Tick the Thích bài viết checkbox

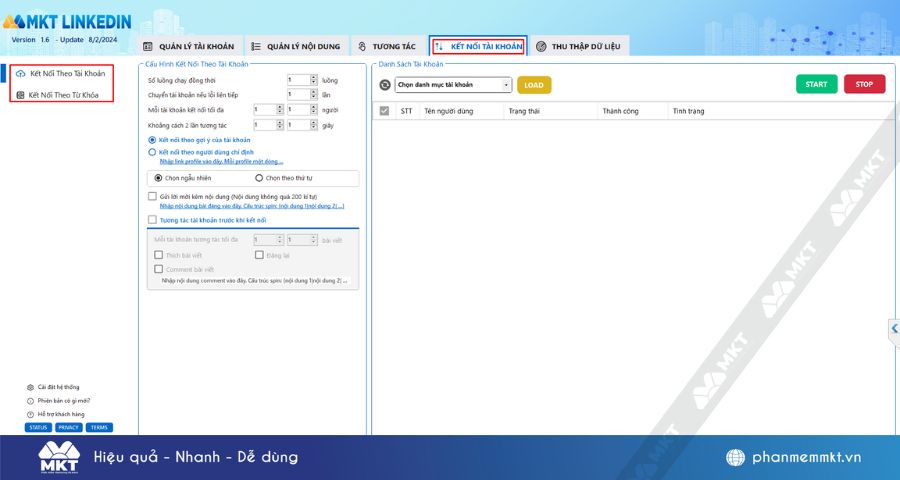pos(158,255)
